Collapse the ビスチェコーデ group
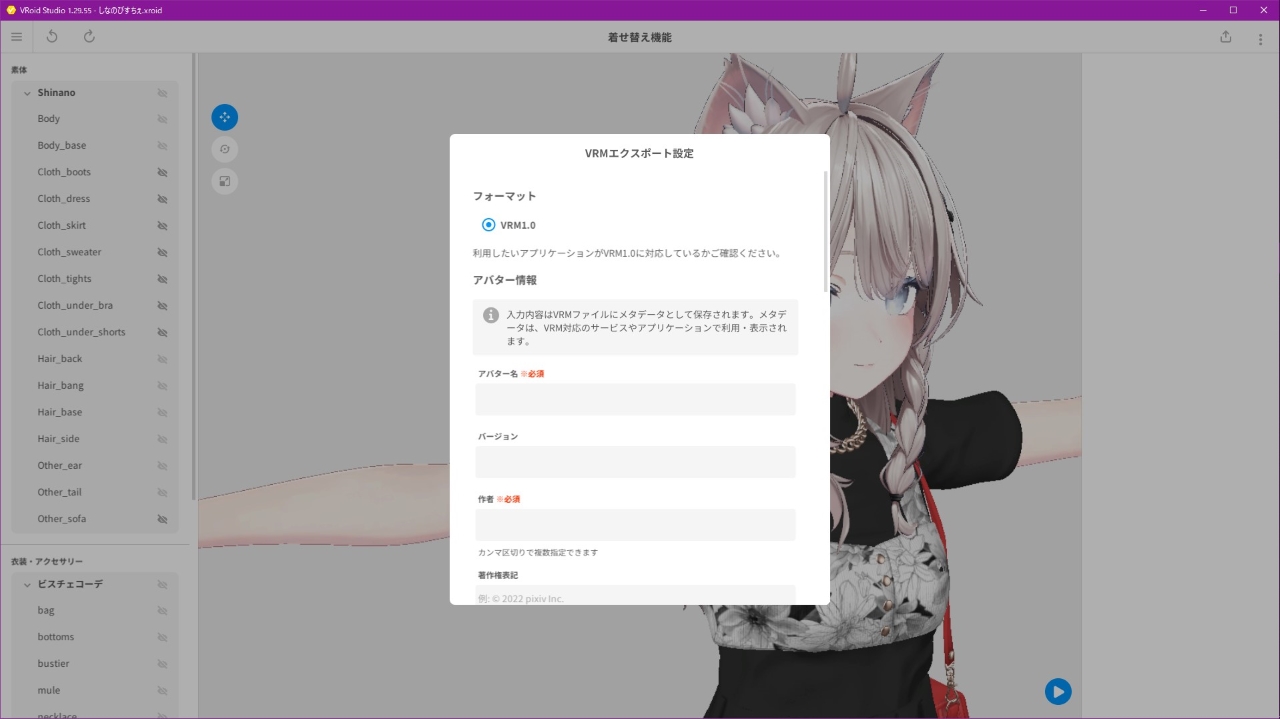The image size is (1280, 719). (x=27, y=584)
